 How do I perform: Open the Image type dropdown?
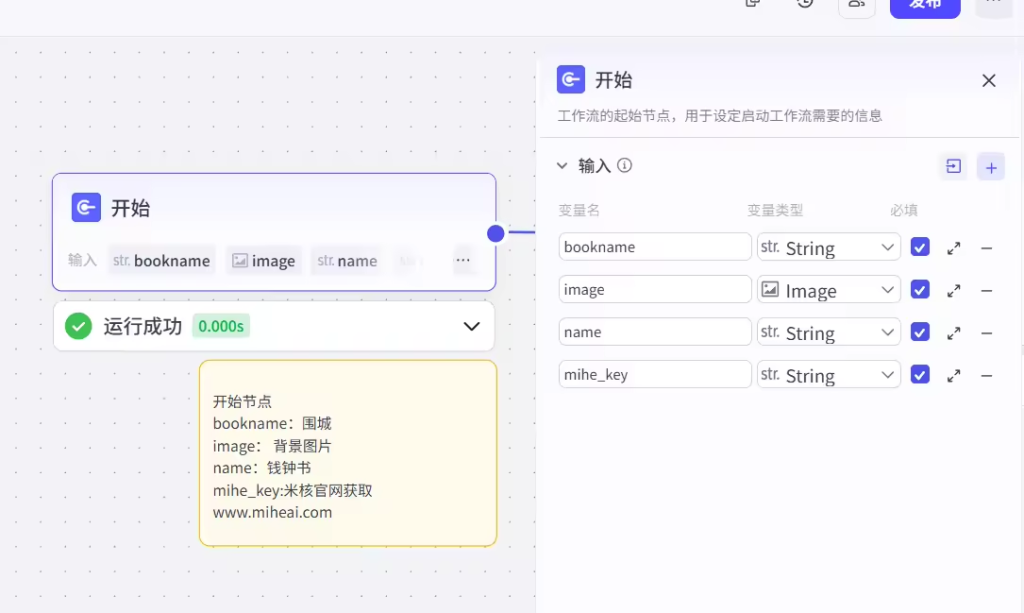click(828, 290)
